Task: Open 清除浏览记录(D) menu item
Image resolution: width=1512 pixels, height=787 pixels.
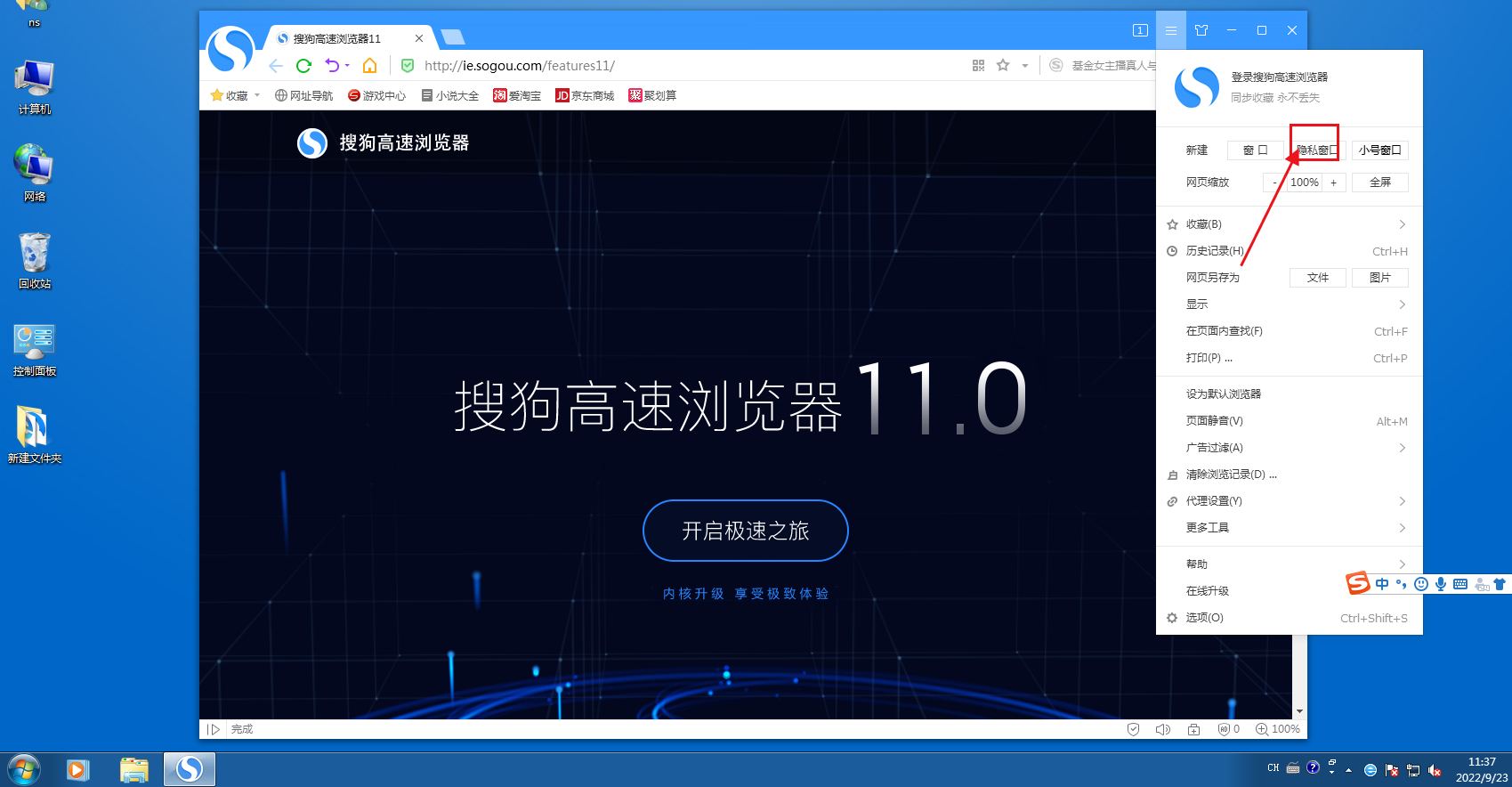Action: (1290, 475)
